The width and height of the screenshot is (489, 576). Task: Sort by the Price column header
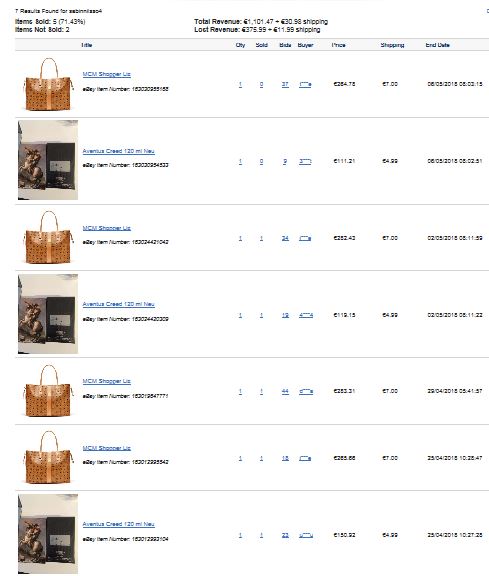click(x=338, y=45)
